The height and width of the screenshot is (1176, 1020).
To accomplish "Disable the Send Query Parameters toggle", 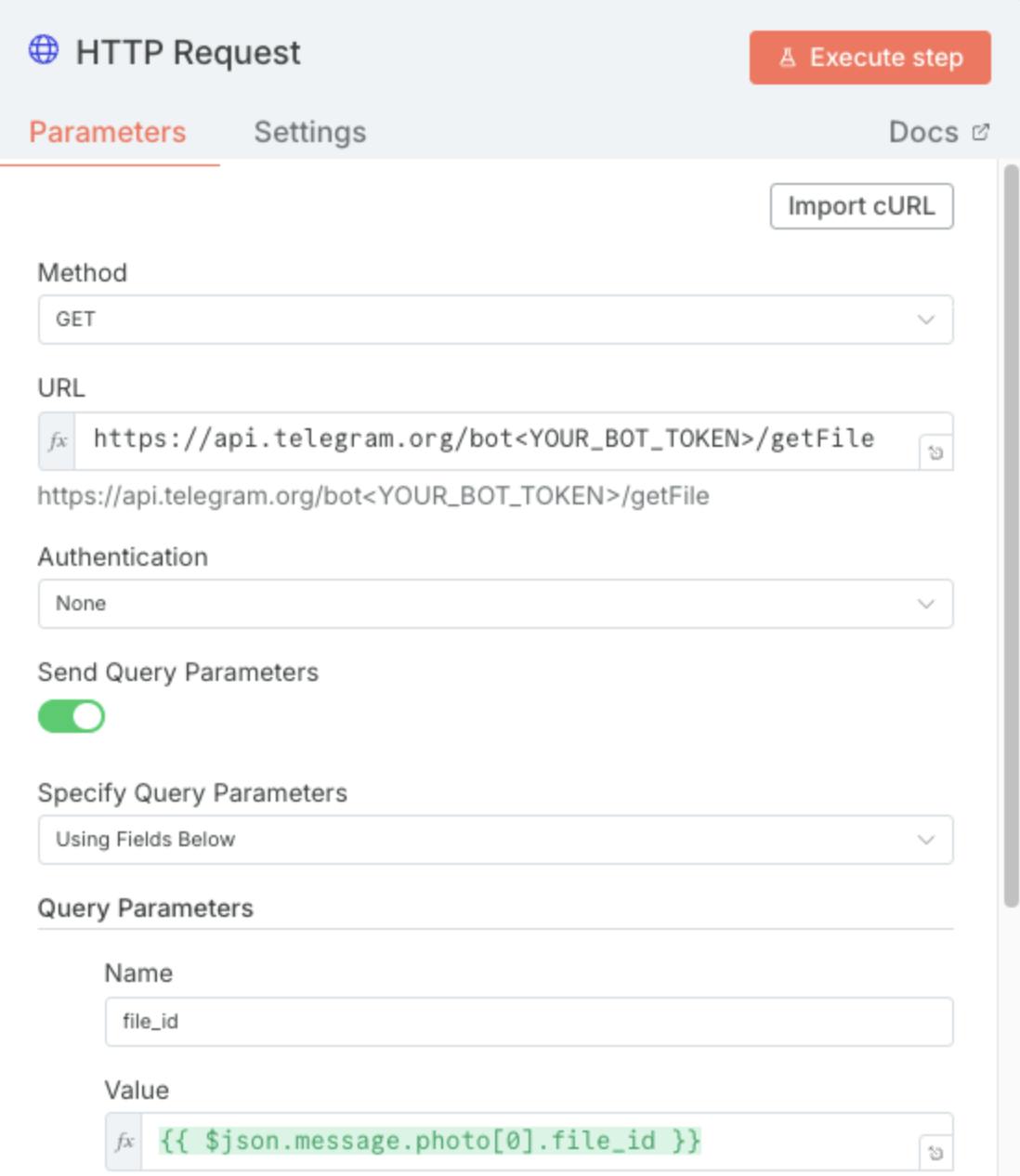I will click(72, 716).
